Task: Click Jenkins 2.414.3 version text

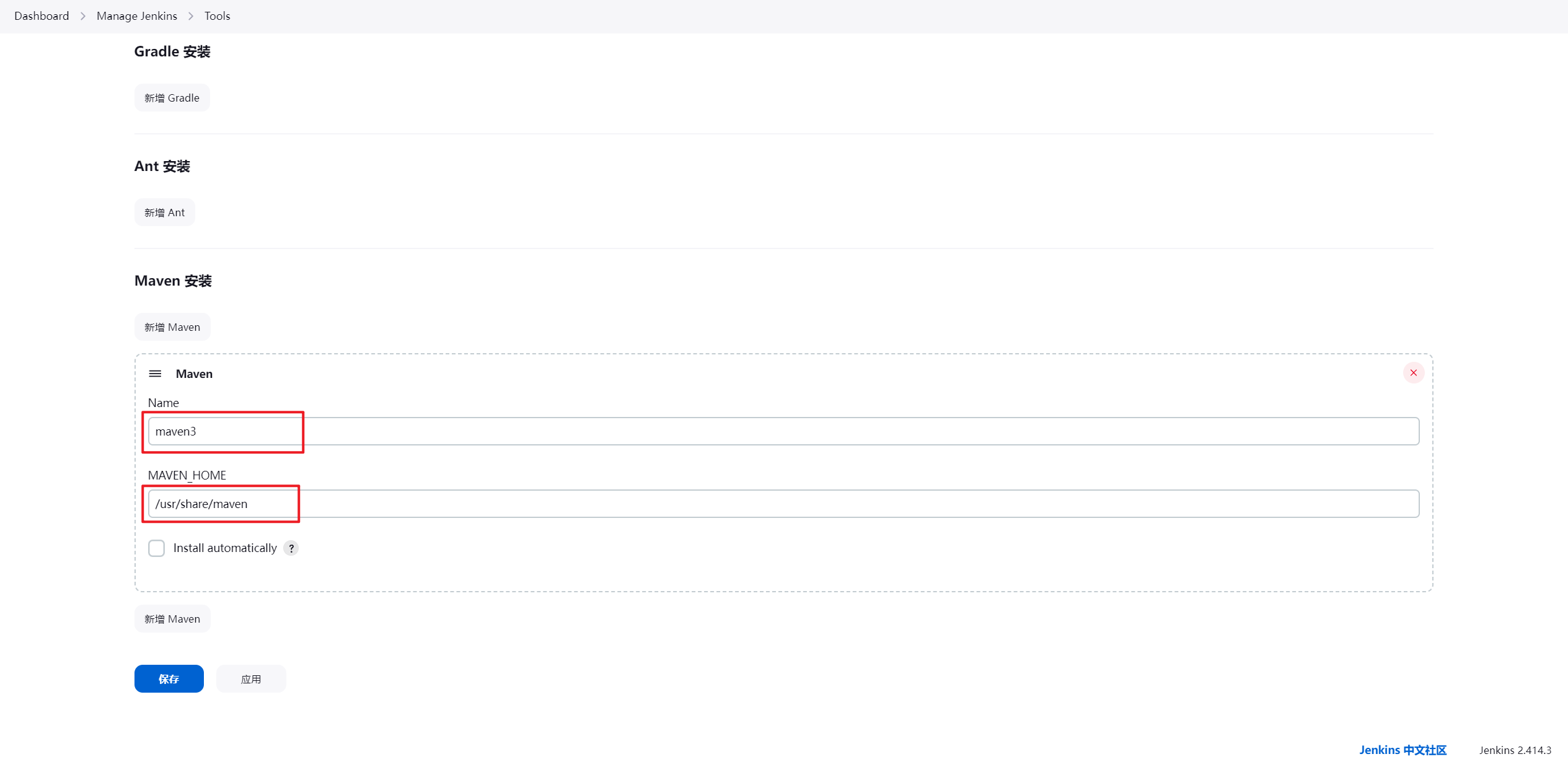Action: point(1515,750)
